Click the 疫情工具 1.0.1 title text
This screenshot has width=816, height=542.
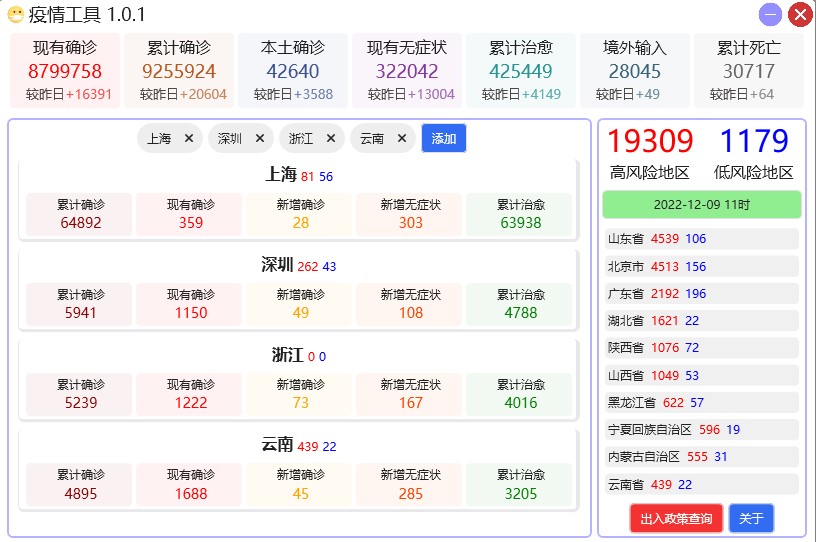pos(87,15)
